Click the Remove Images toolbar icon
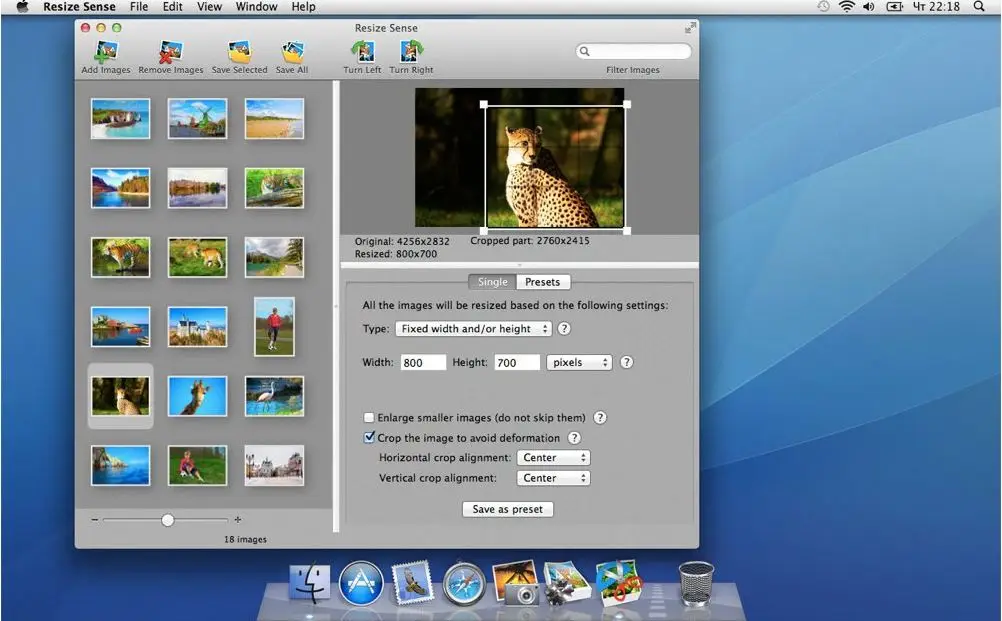 point(171,52)
